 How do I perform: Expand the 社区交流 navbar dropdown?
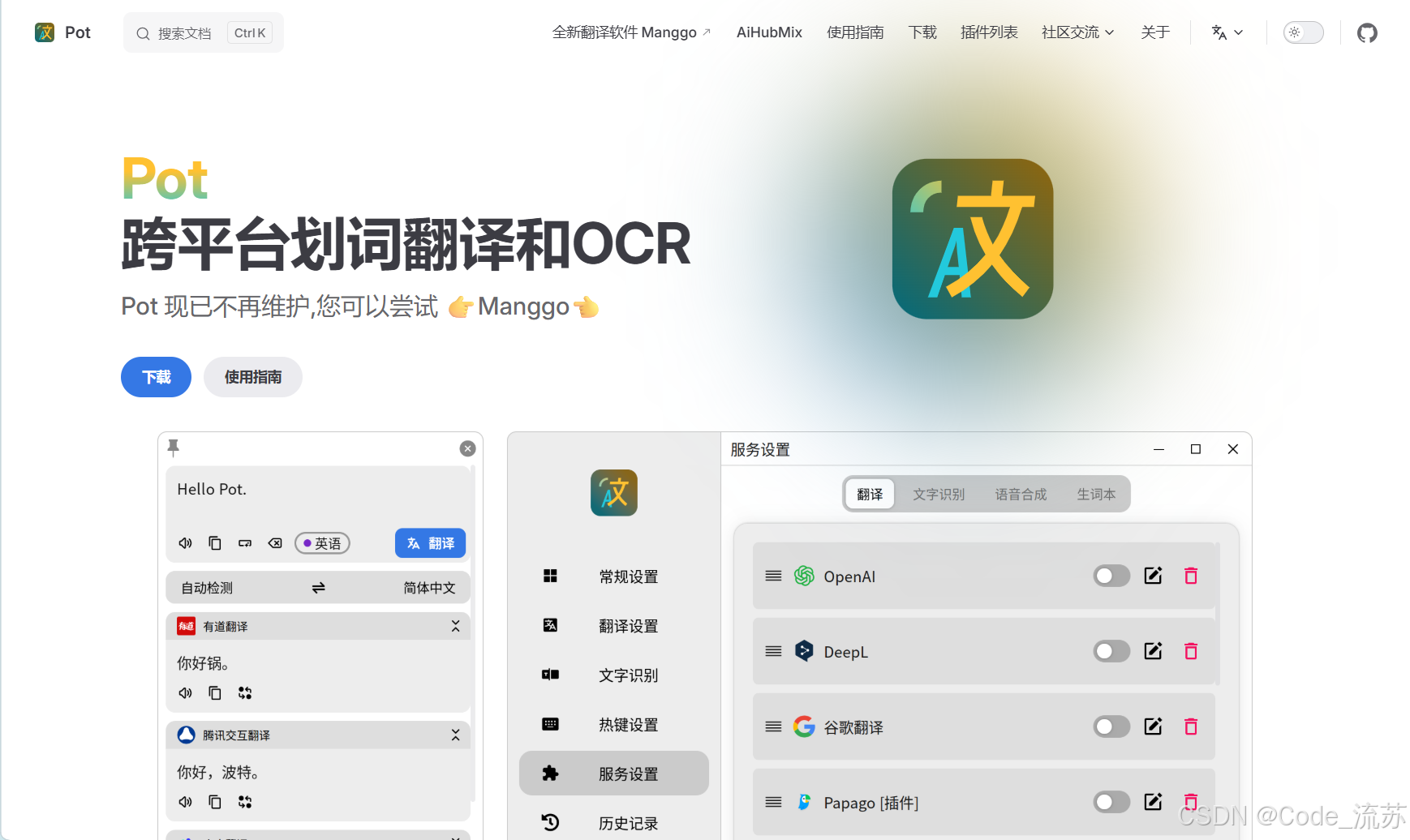tap(1077, 32)
